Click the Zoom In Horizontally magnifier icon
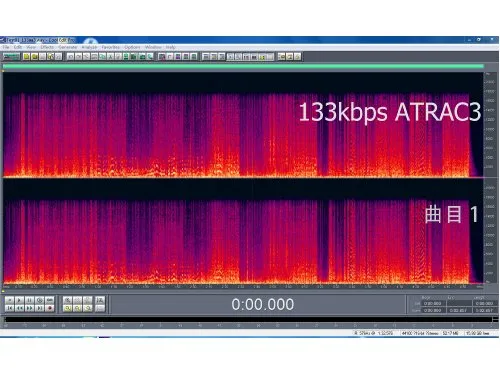This screenshot has height=375, width=500. pos(67,300)
